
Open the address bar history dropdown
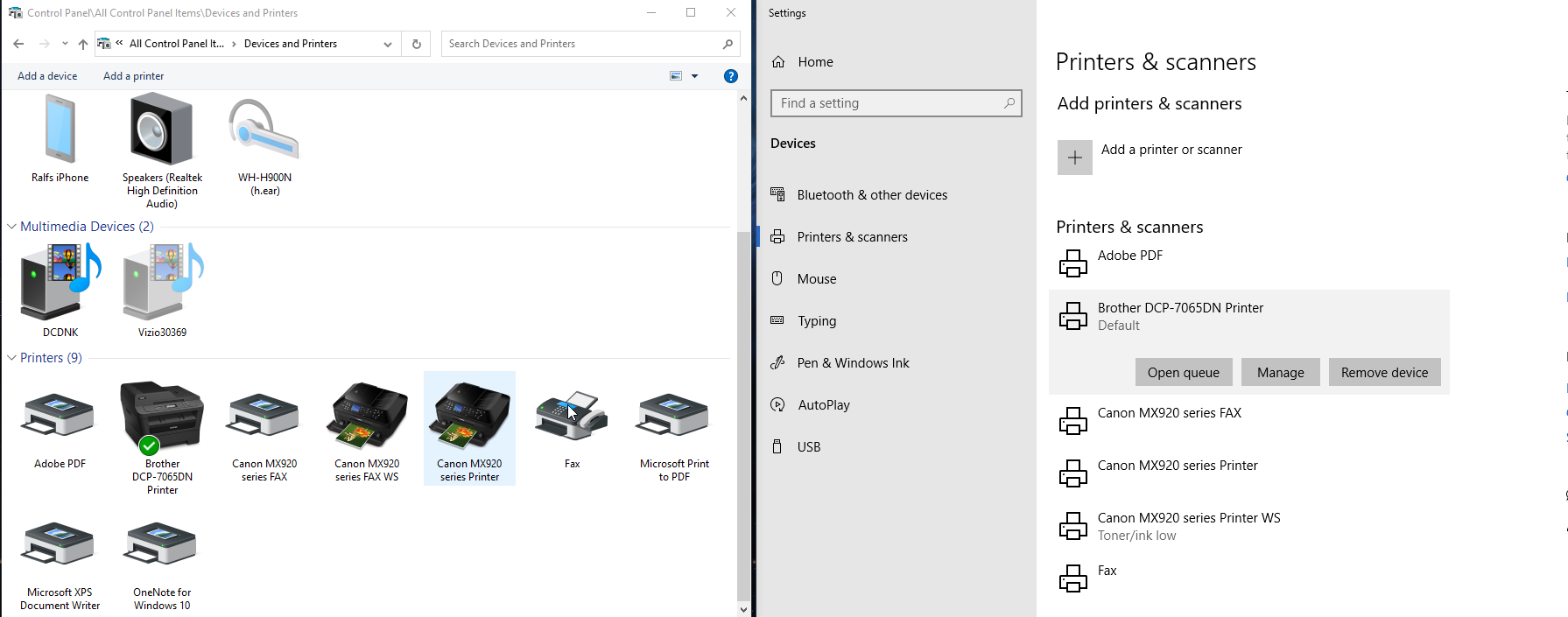tap(388, 44)
